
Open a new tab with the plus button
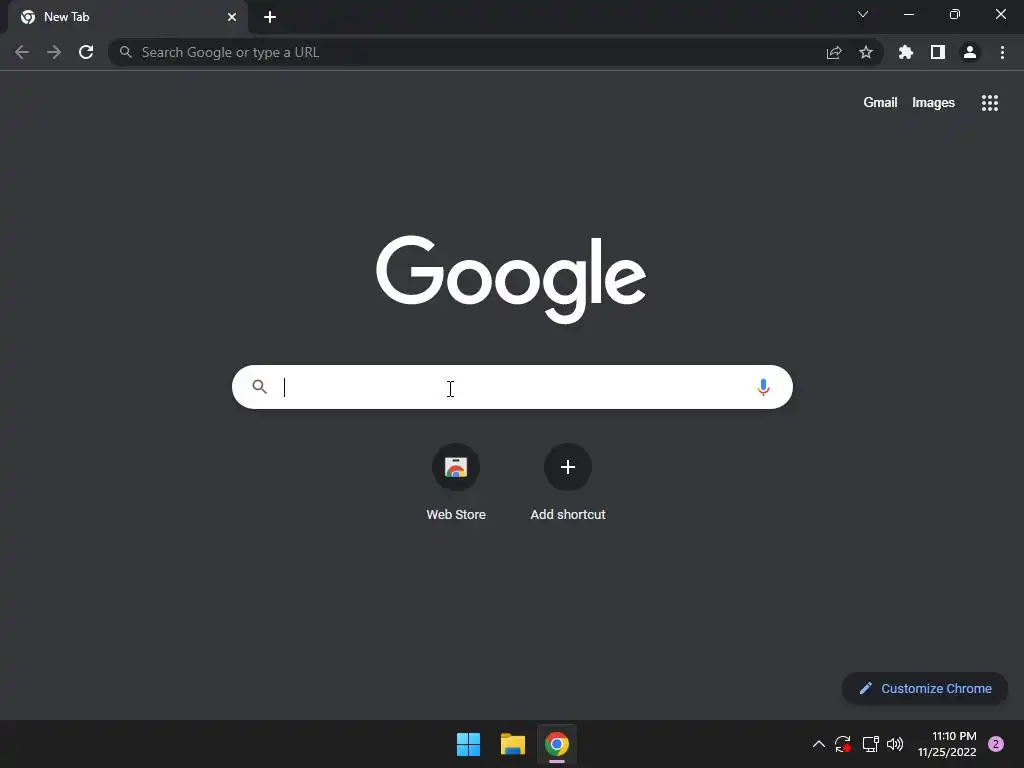[x=270, y=17]
